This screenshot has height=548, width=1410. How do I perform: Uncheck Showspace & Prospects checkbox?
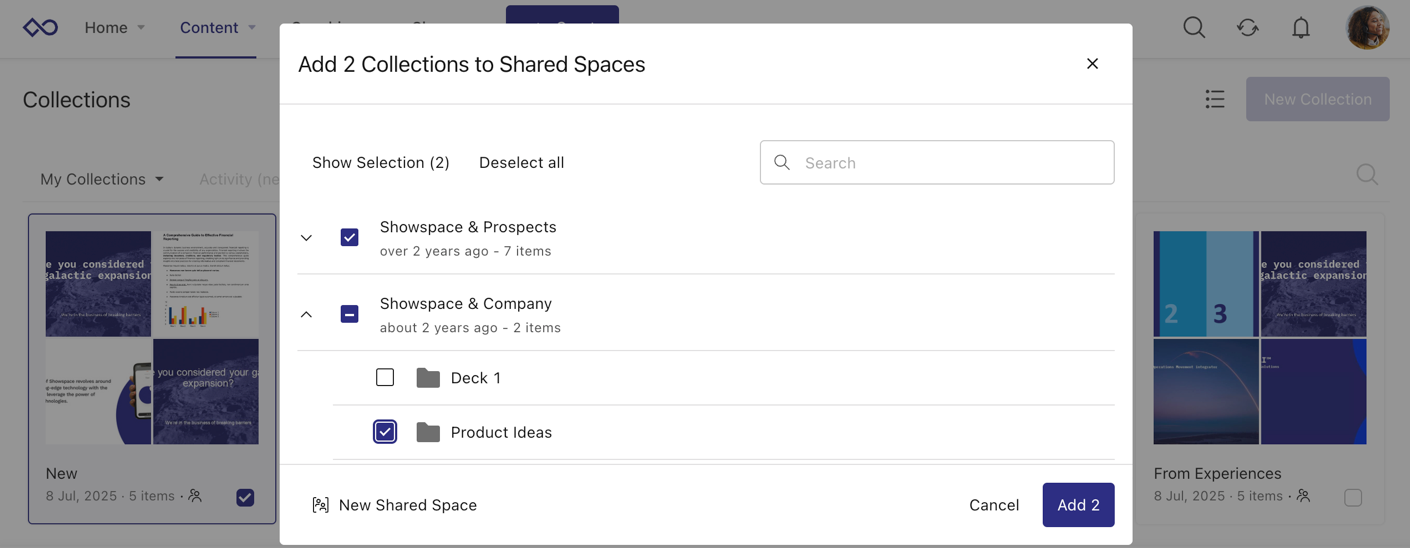[x=349, y=237]
